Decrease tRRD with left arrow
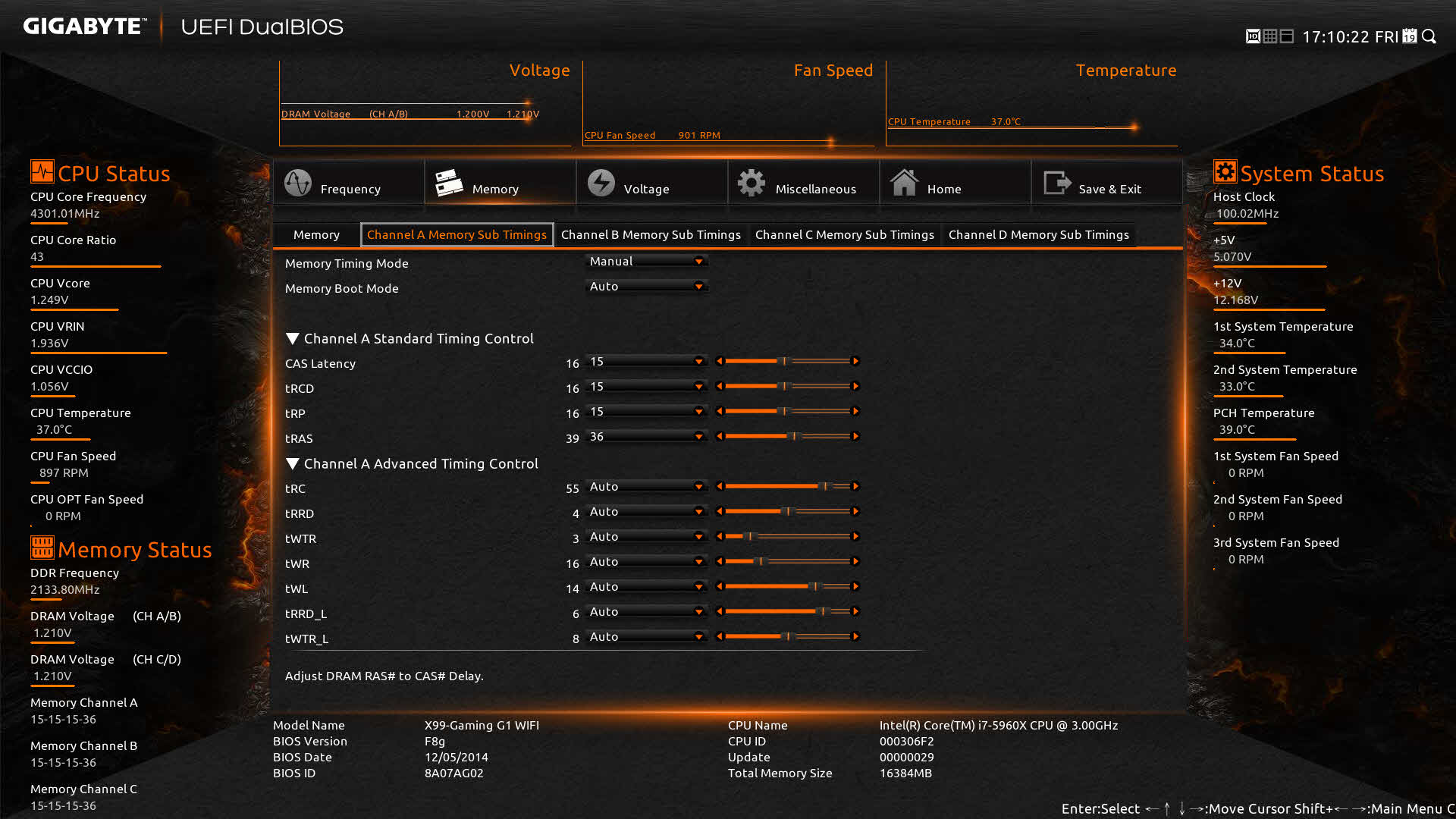 (x=720, y=511)
